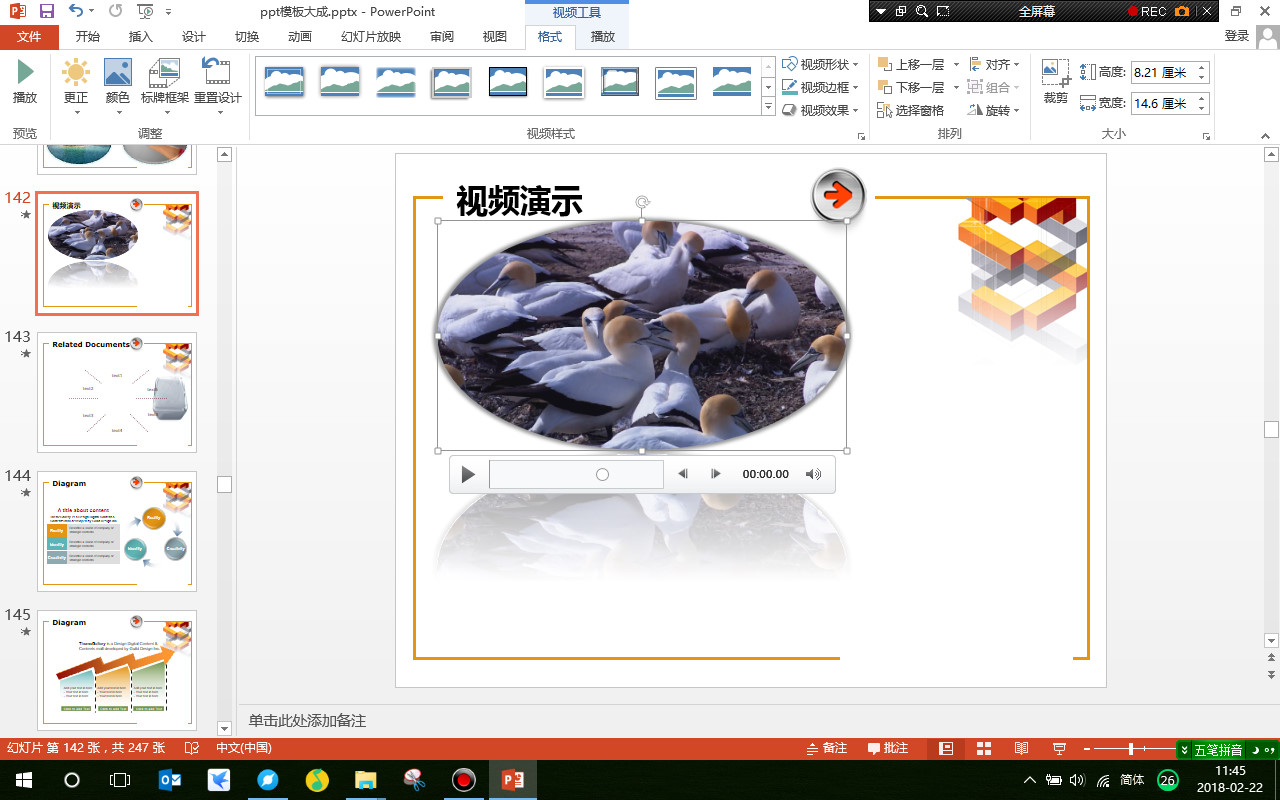
Task: Click the video seek progress bar
Action: [576, 474]
